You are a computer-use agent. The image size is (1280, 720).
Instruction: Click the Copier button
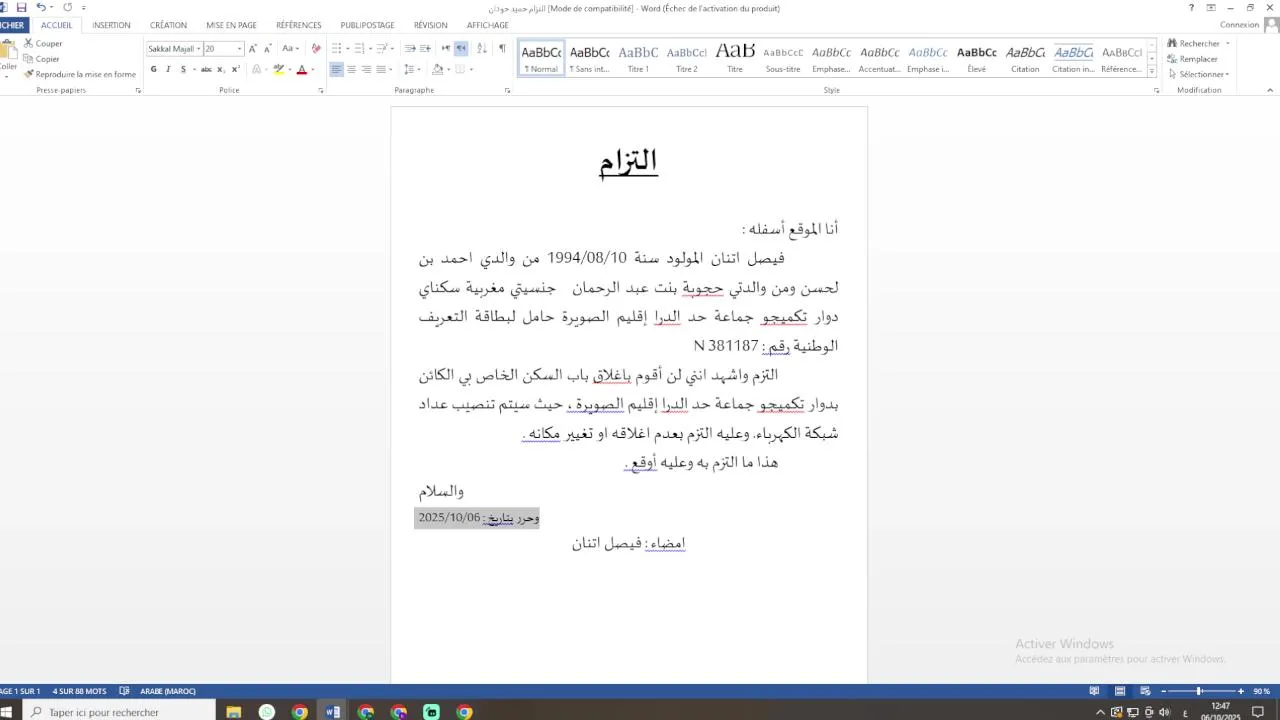tap(41, 59)
